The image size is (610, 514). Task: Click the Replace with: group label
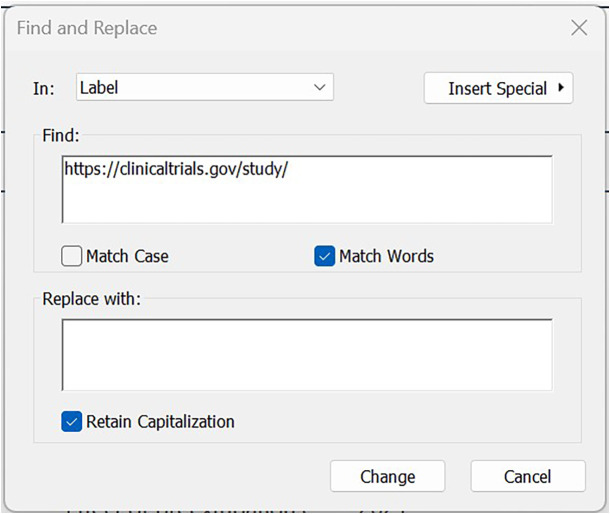[x=91, y=299]
